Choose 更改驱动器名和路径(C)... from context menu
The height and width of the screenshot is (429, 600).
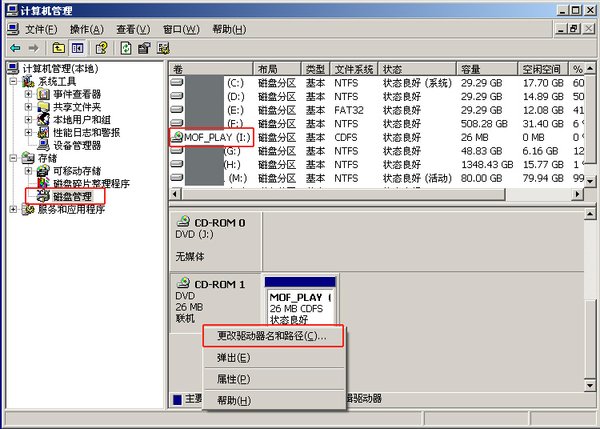273,336
